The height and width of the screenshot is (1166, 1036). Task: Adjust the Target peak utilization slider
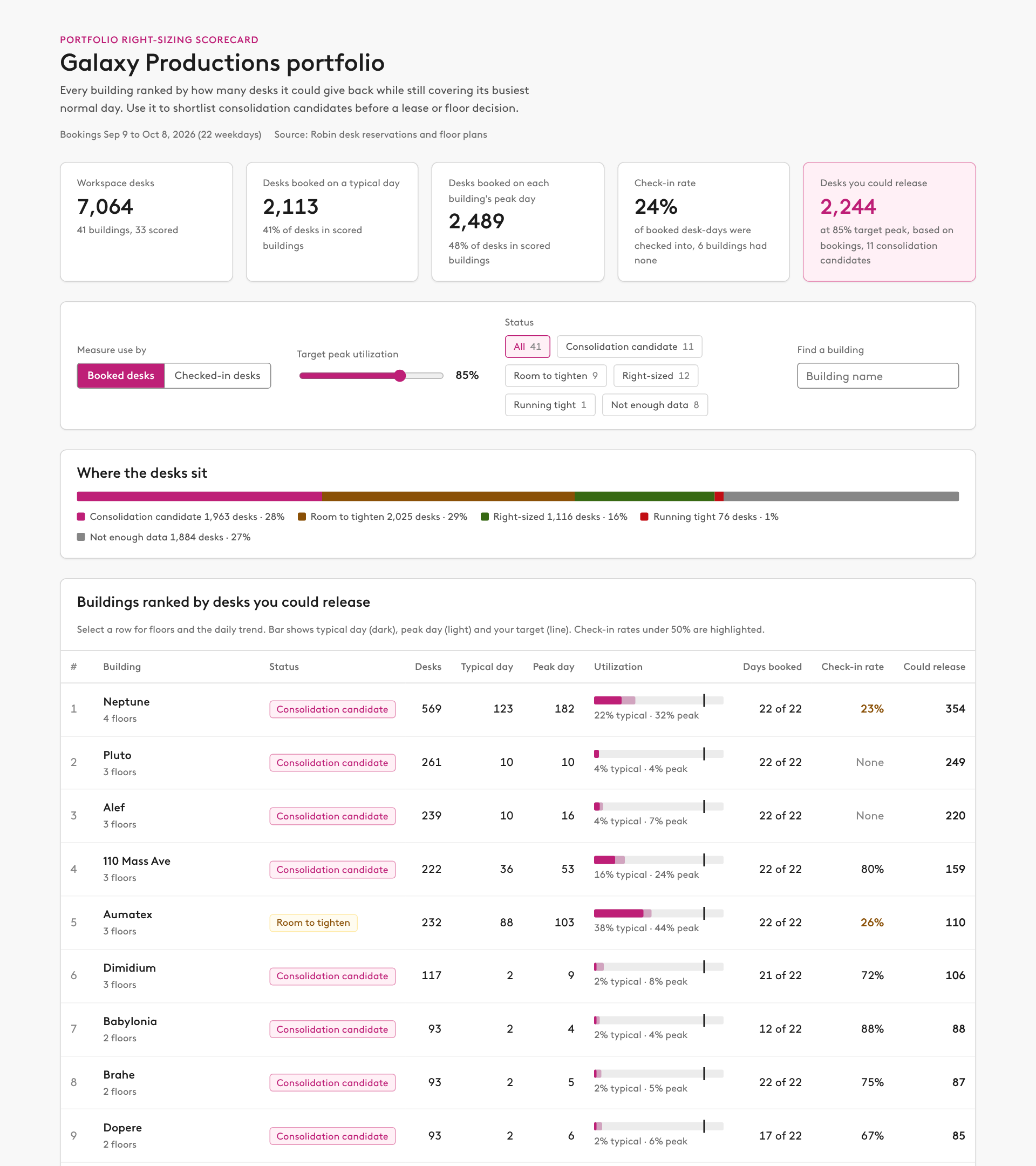point(371,375)
